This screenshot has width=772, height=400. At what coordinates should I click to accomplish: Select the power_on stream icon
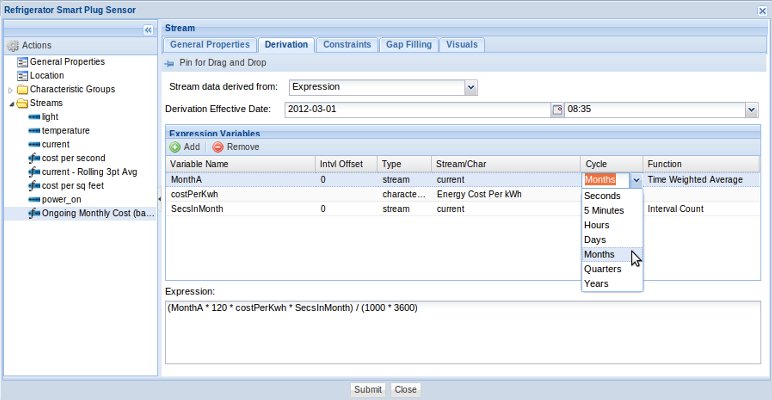click(x=34, y=199)
